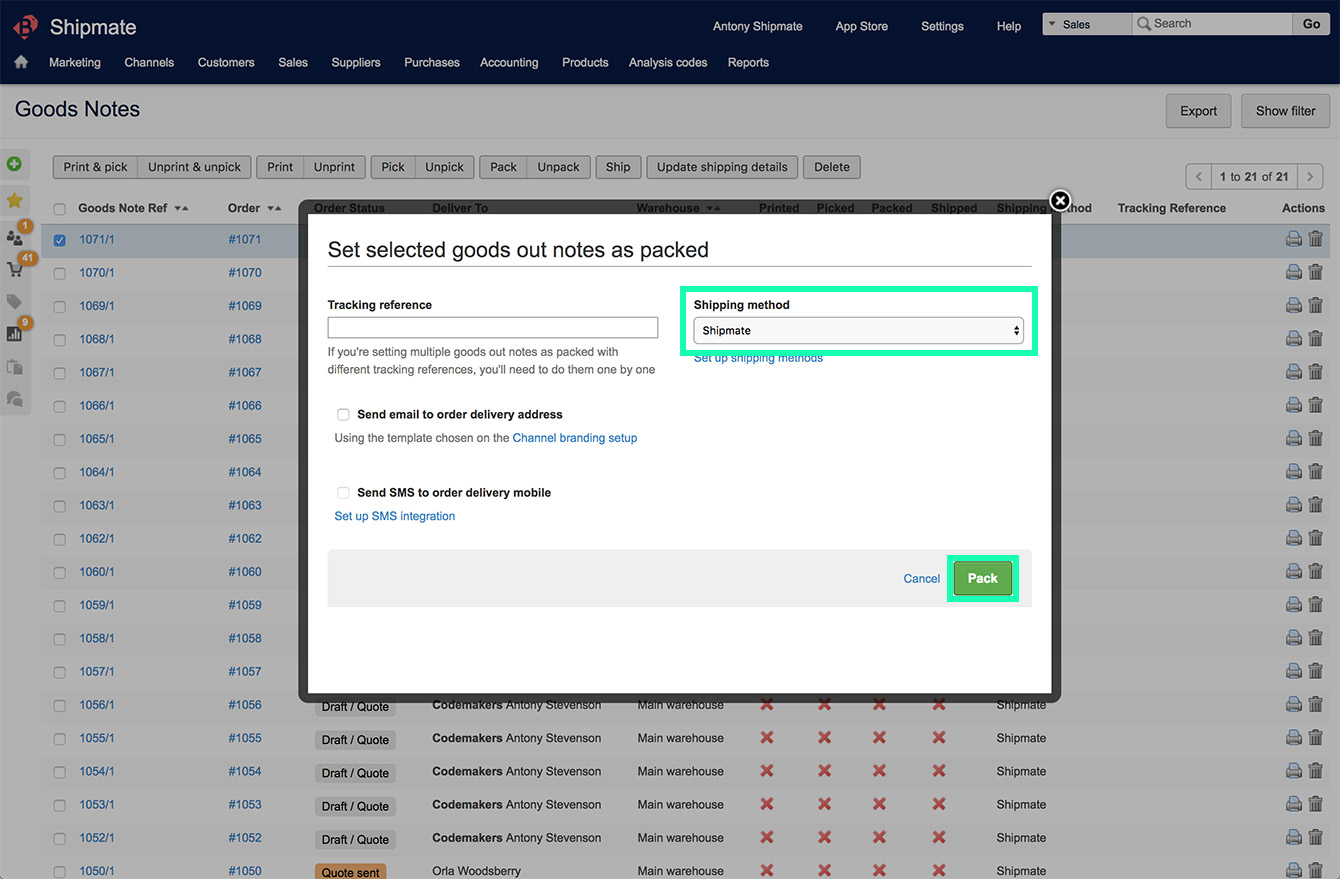Click the chat bubbles icon in sidebar
Screen dimensions: 1340x879
14,398
